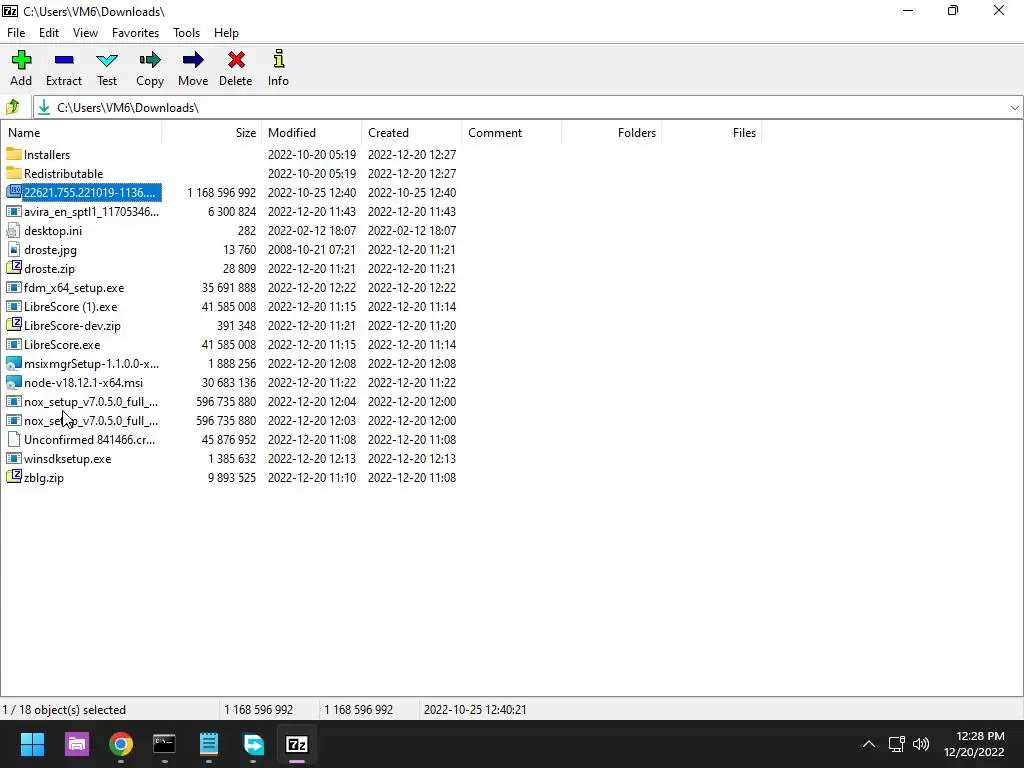Click the notepad taskbar icon
Viewport: 1024px width, 768px height.
click(209, 744)
